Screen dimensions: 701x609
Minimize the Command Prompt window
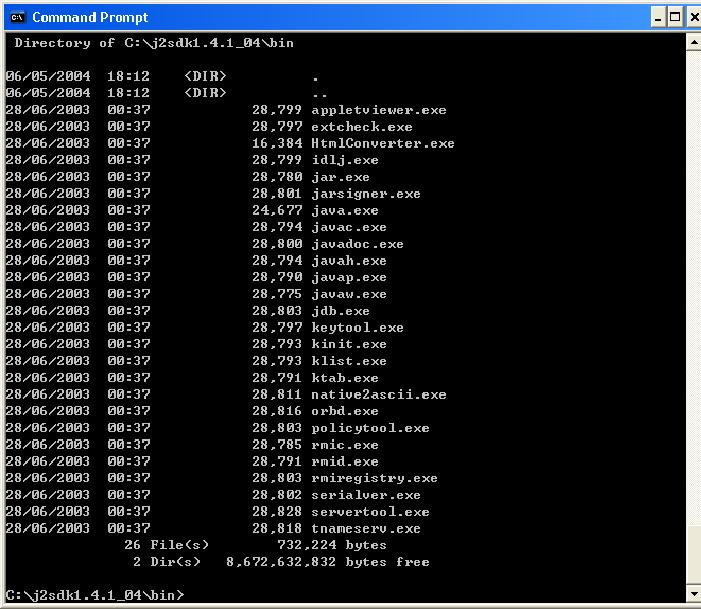(x=658, y=18)
